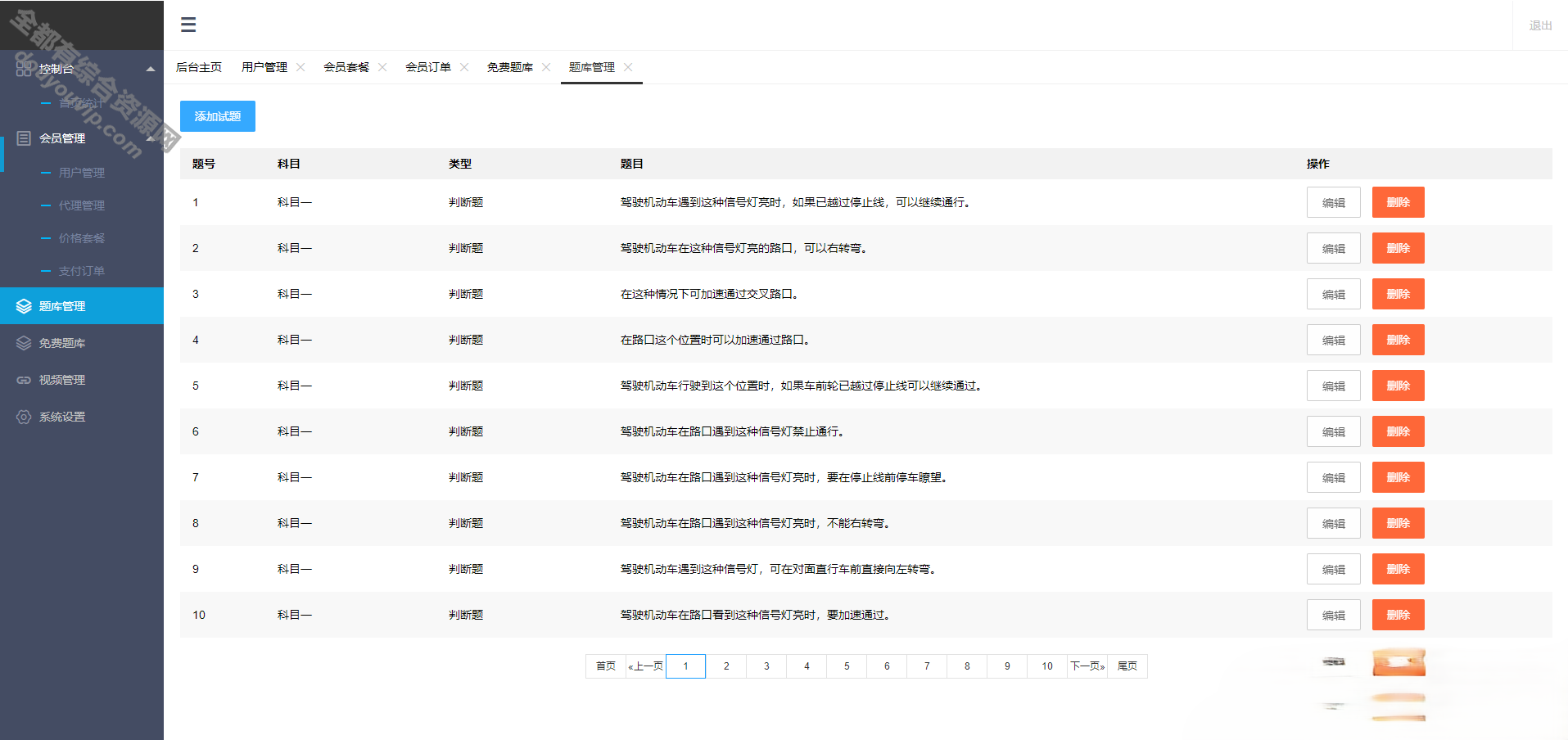Delete question number 8

coord(1398,523)
